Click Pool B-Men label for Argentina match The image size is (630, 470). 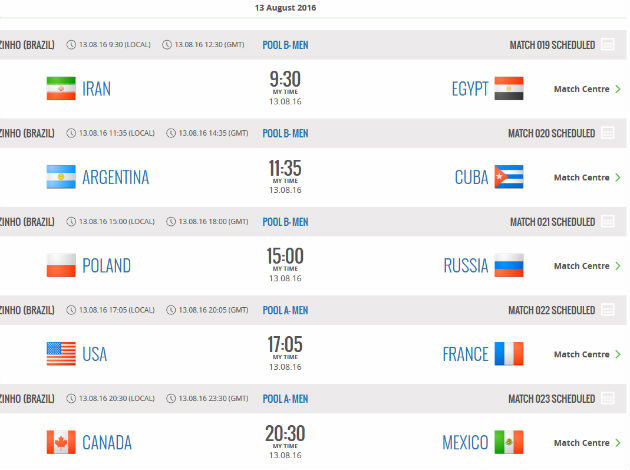(x=285, y=133)
